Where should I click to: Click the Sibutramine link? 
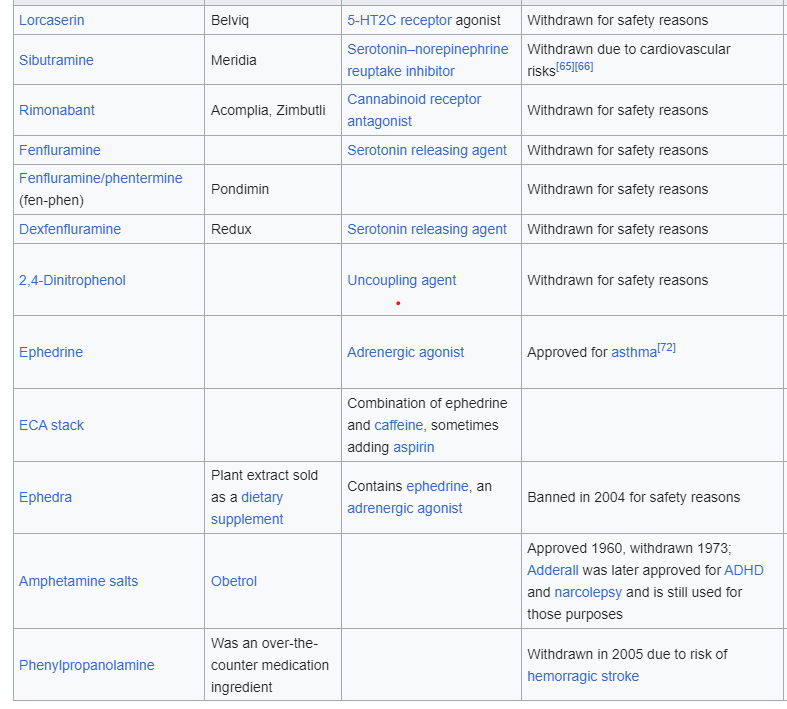click(x=56, y=60)
